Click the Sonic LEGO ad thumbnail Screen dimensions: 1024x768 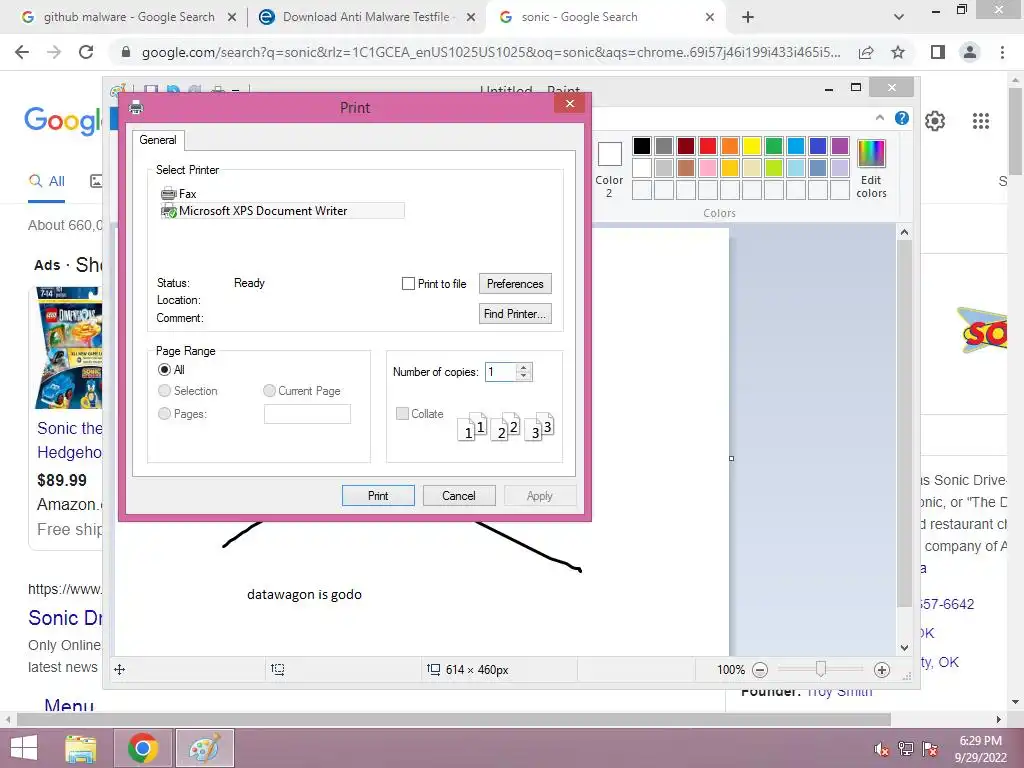[69, 347]
